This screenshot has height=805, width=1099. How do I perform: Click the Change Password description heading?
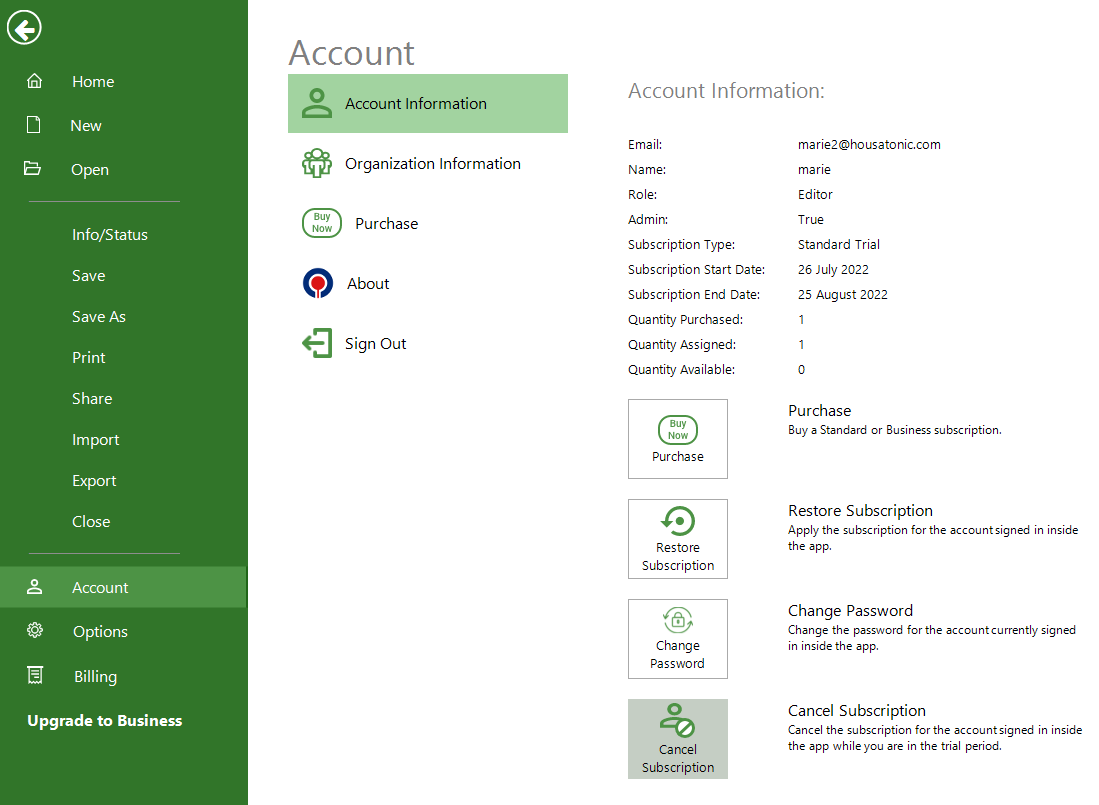(x=850, y=611)
